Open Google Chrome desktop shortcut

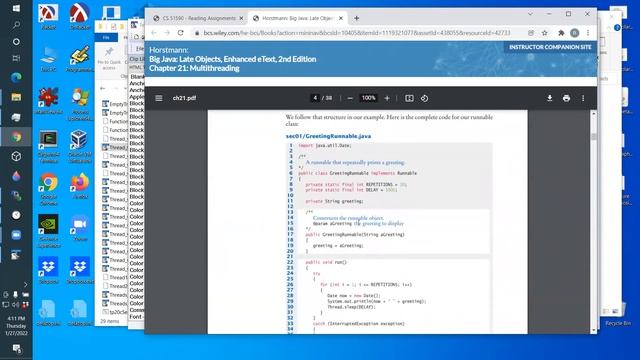[49, 189]
